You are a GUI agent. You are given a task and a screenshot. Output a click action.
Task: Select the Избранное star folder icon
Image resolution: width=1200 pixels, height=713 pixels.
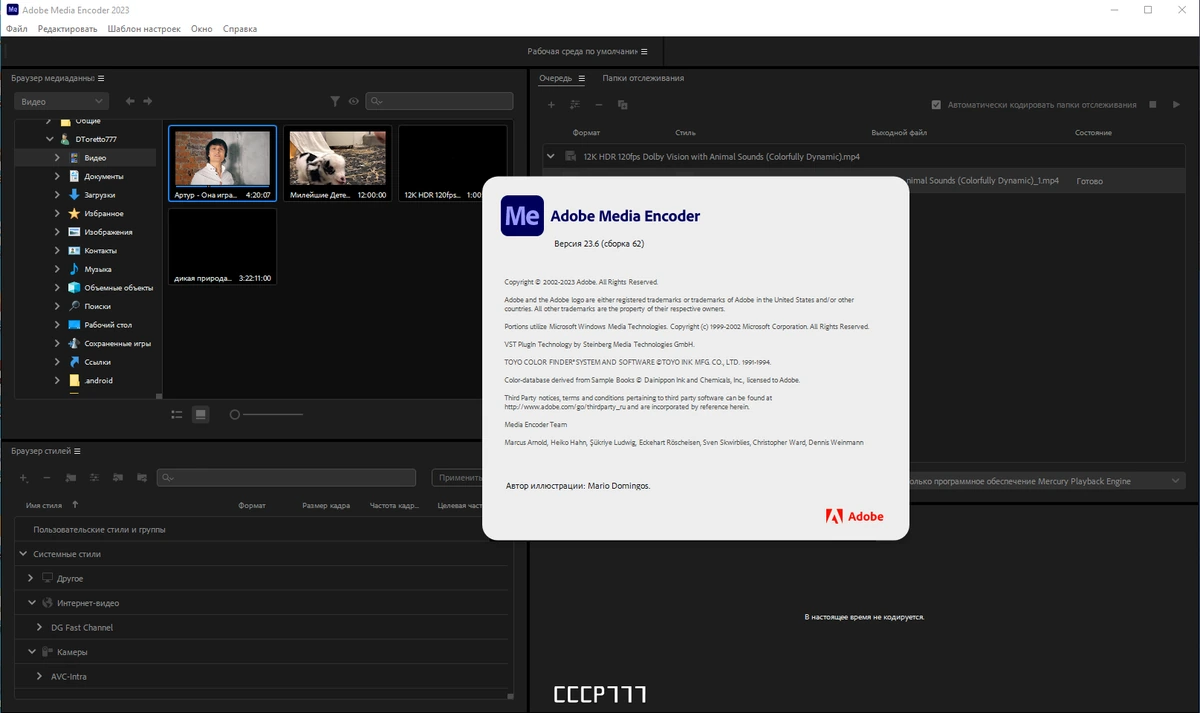click(74, 213)
